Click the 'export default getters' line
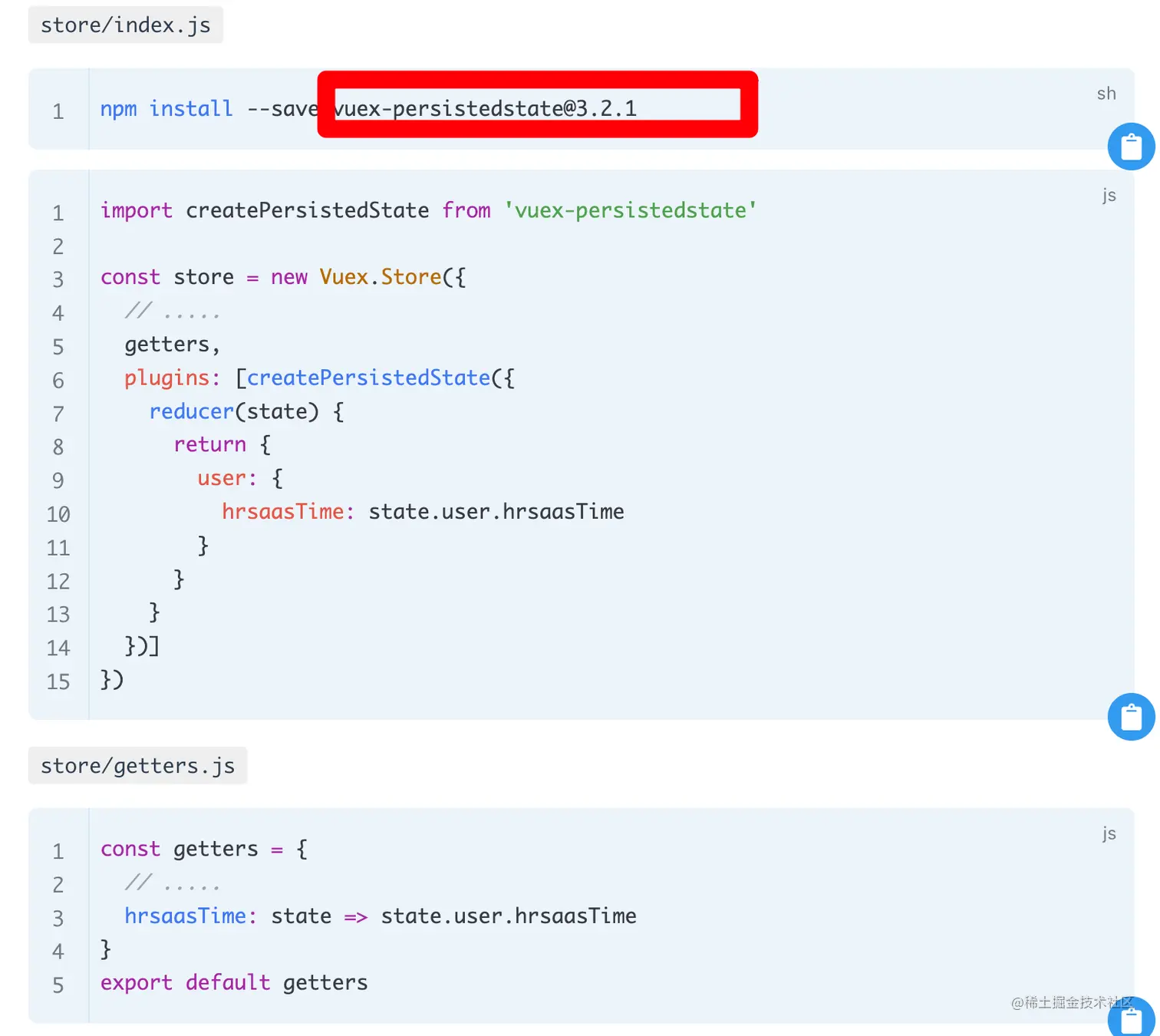This screenshot has height=1036, width=1160. [234, 983]
